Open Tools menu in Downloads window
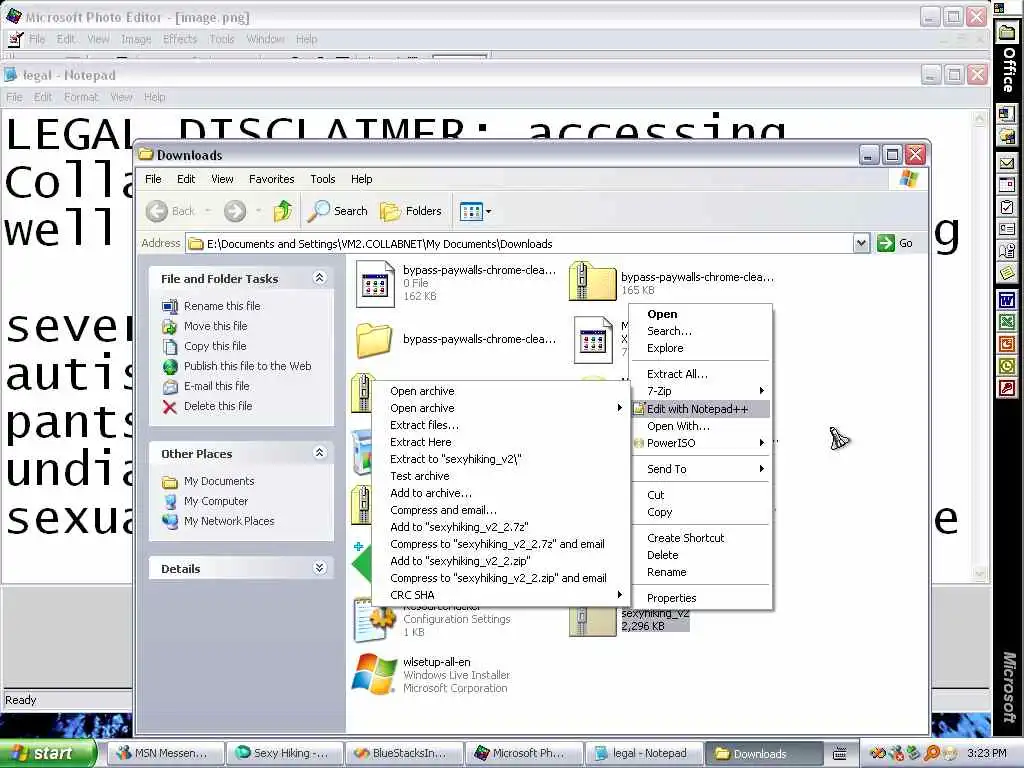This screenshot has height=768, width=1024. (323, 179)
